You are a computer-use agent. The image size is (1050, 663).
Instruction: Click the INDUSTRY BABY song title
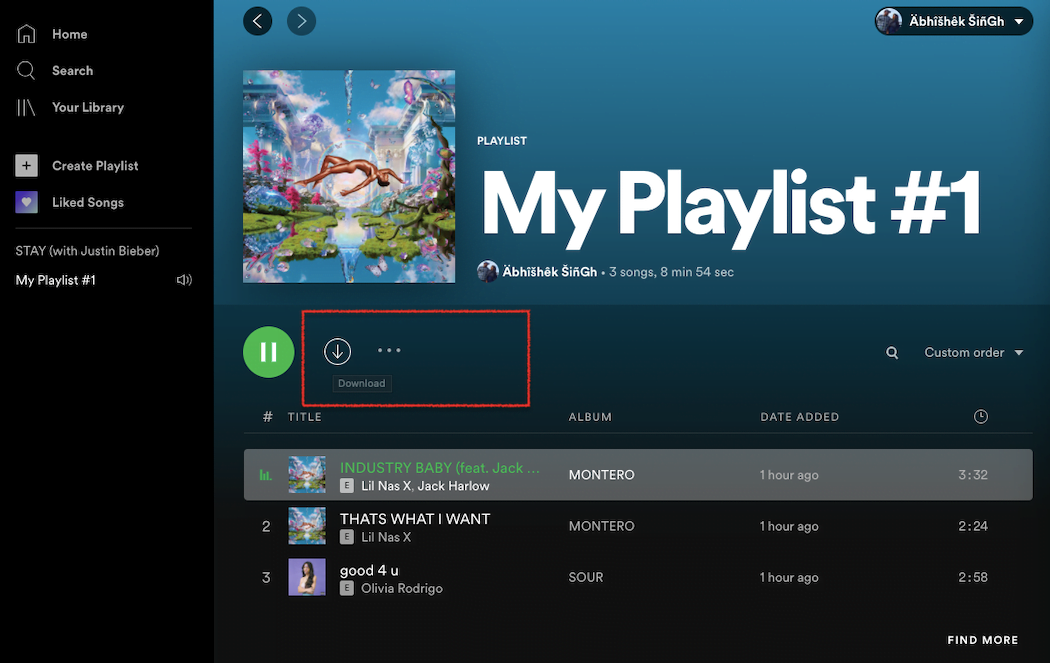(x=439, y=467)
